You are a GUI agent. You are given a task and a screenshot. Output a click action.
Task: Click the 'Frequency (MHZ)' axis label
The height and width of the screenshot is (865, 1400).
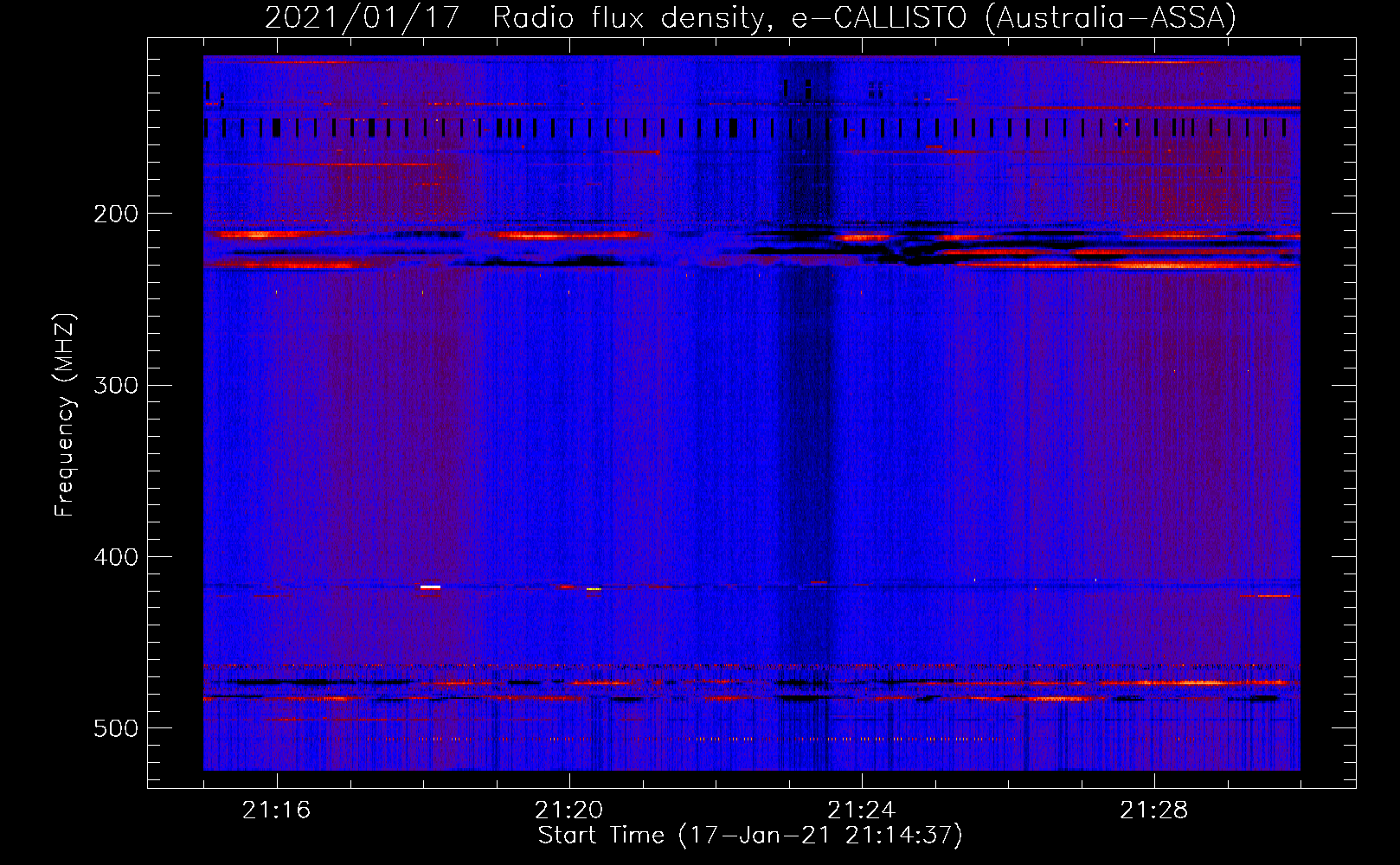pos(65,415)
